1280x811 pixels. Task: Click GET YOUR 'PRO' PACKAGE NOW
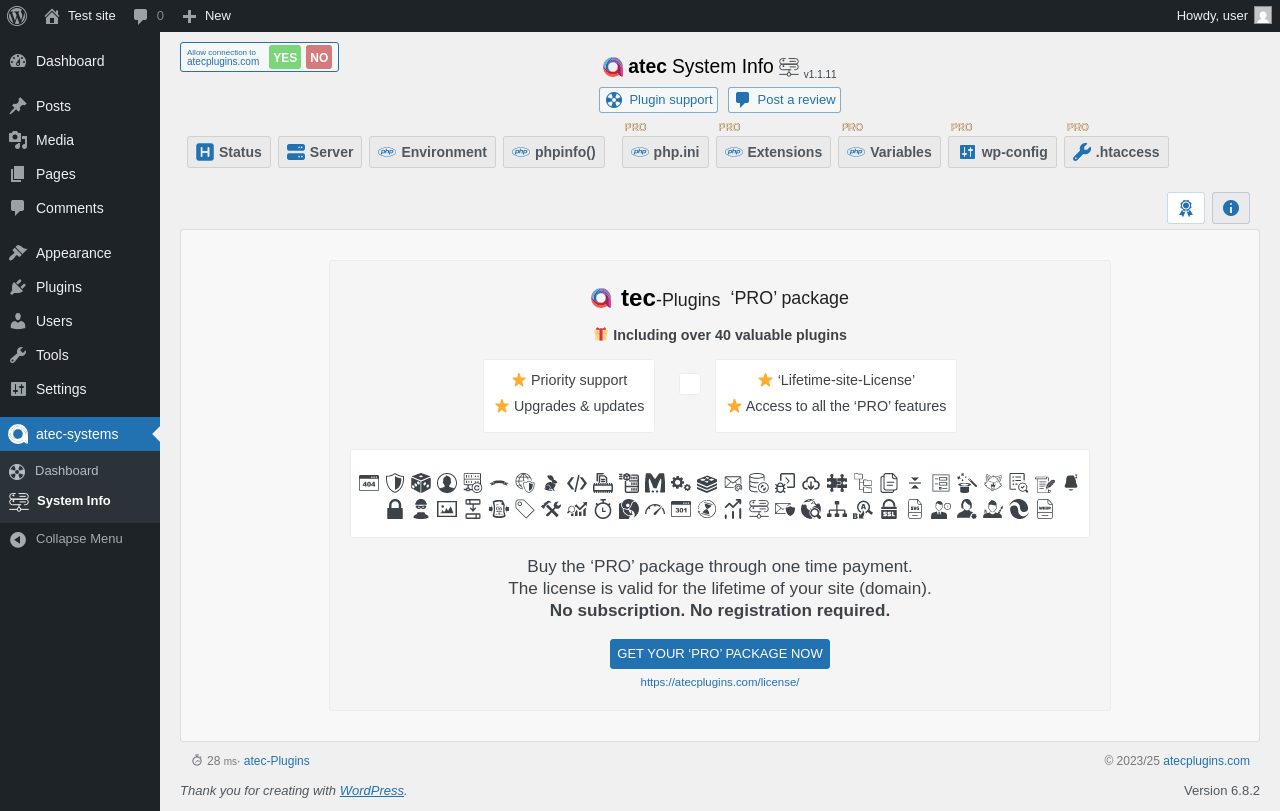720,654
